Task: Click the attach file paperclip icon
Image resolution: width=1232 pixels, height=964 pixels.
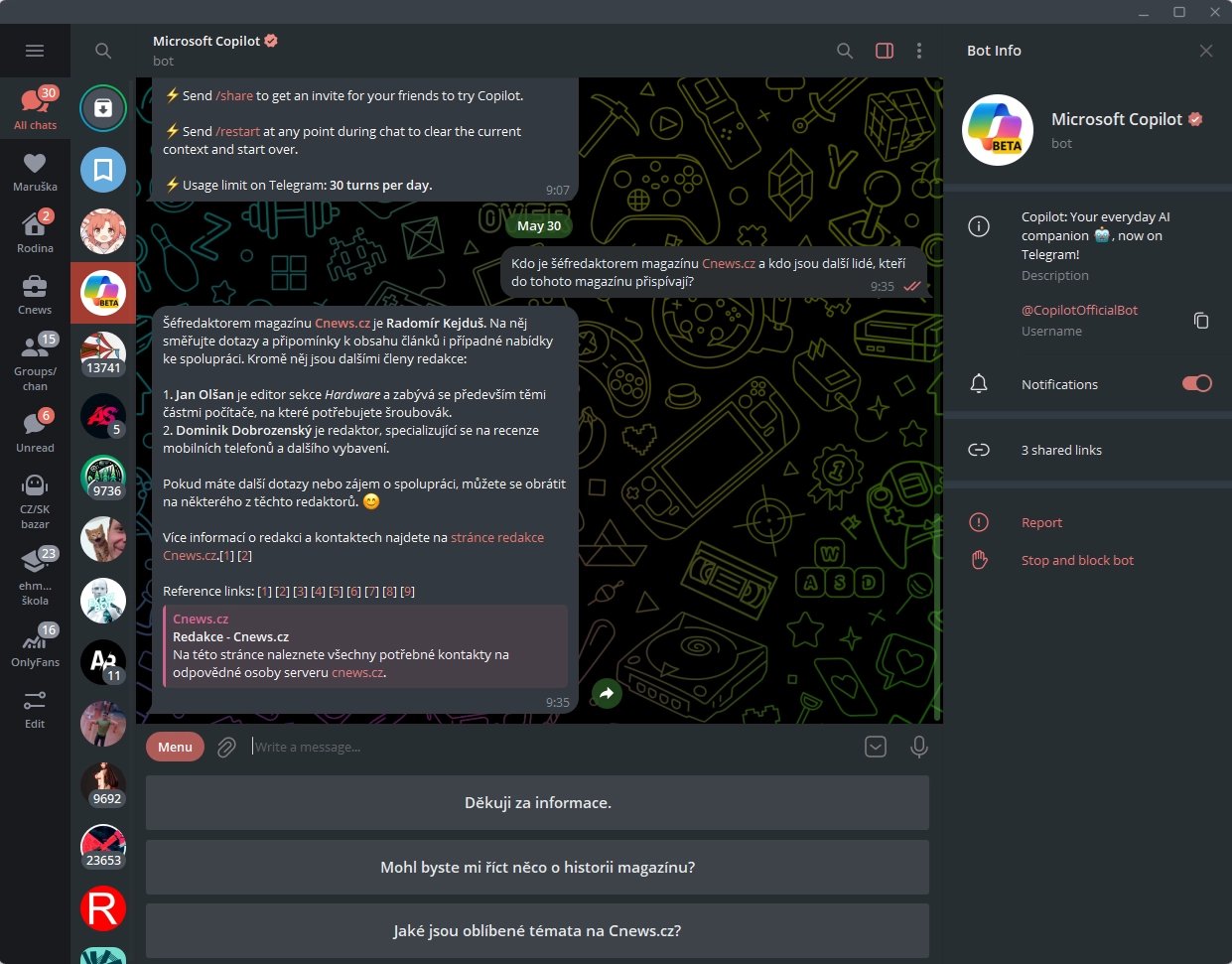Action: click(x=225, y=747)
